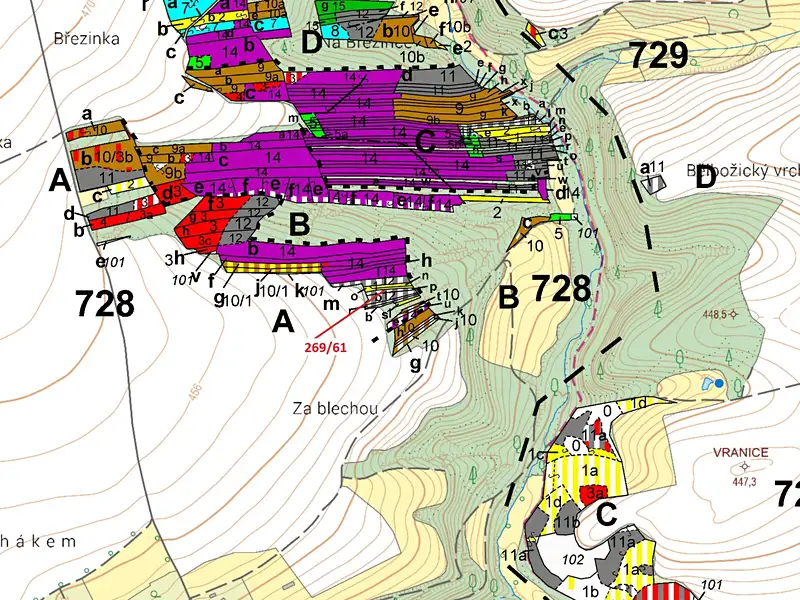This screenshot has height=600, width=800.
Task: Click the blue dot marker at the pond
Action: [x=719, y=383]
